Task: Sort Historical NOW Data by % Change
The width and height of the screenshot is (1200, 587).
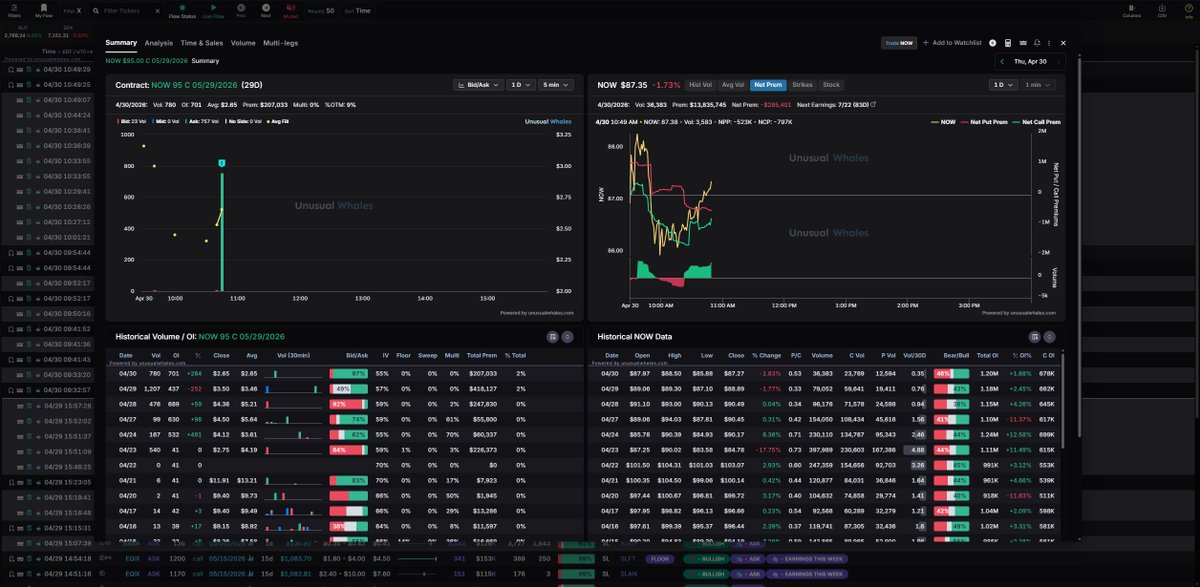Action: tap(769, 355)
